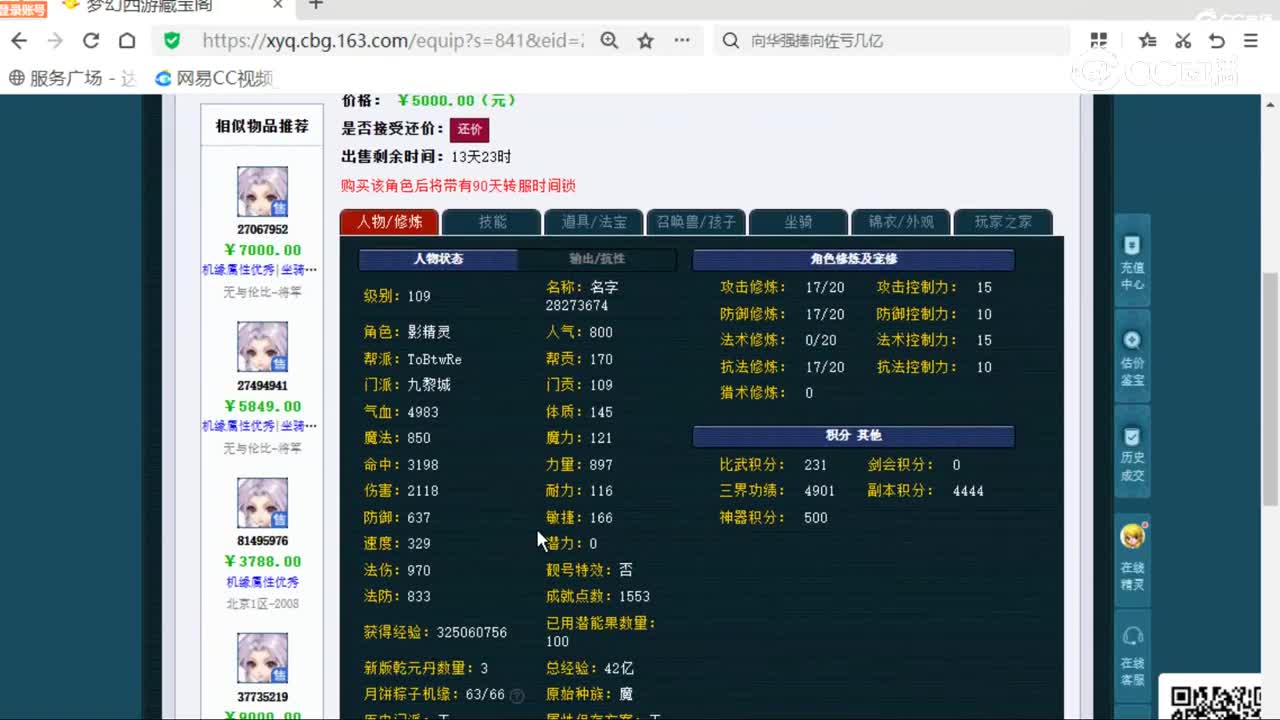Open the browser apps grid icon
This screenshot has height=720, width=1280.
click(1099, 41)
